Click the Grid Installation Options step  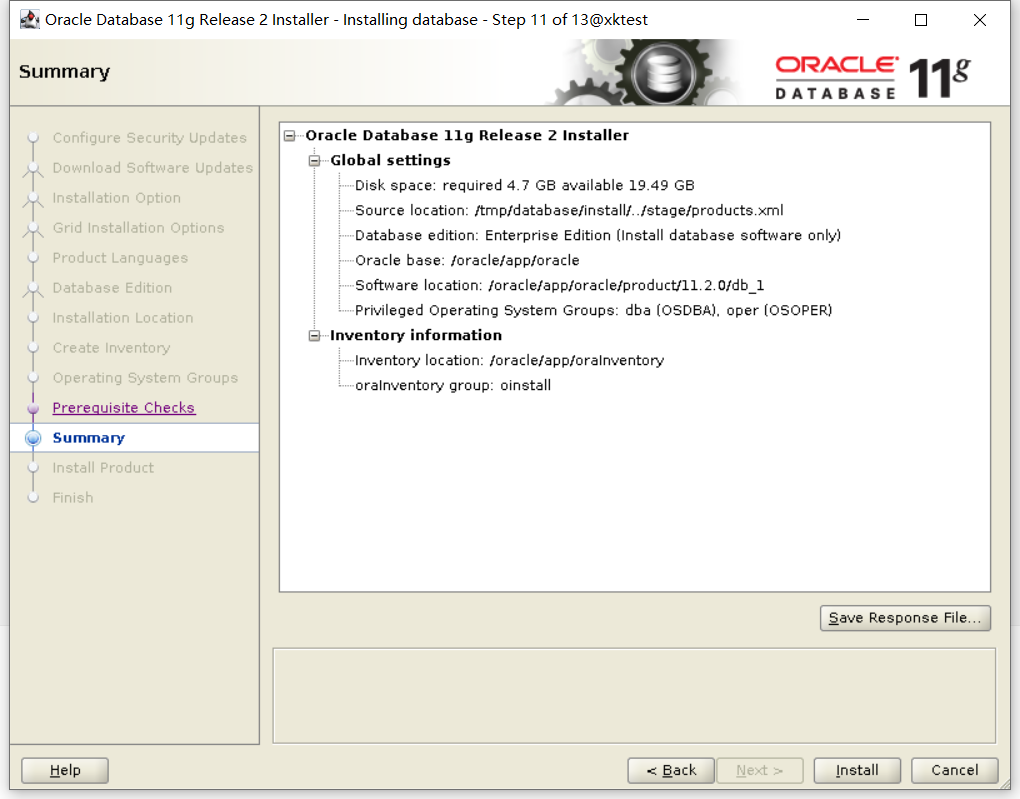click(139, 228)
